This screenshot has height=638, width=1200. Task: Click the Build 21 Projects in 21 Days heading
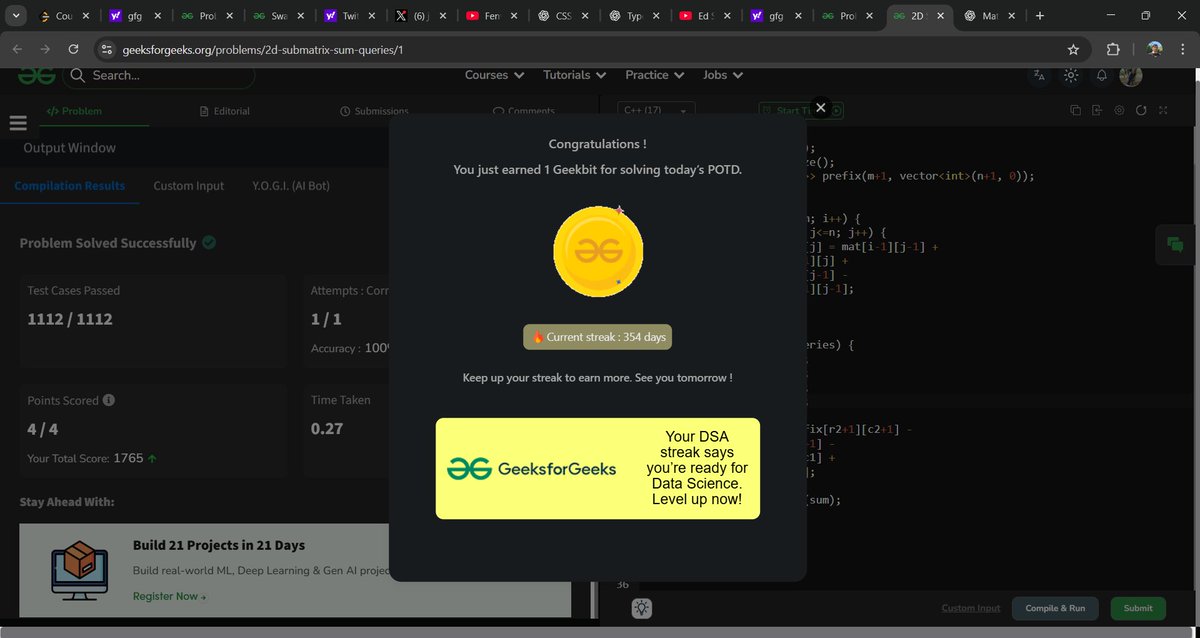(219, 545)
